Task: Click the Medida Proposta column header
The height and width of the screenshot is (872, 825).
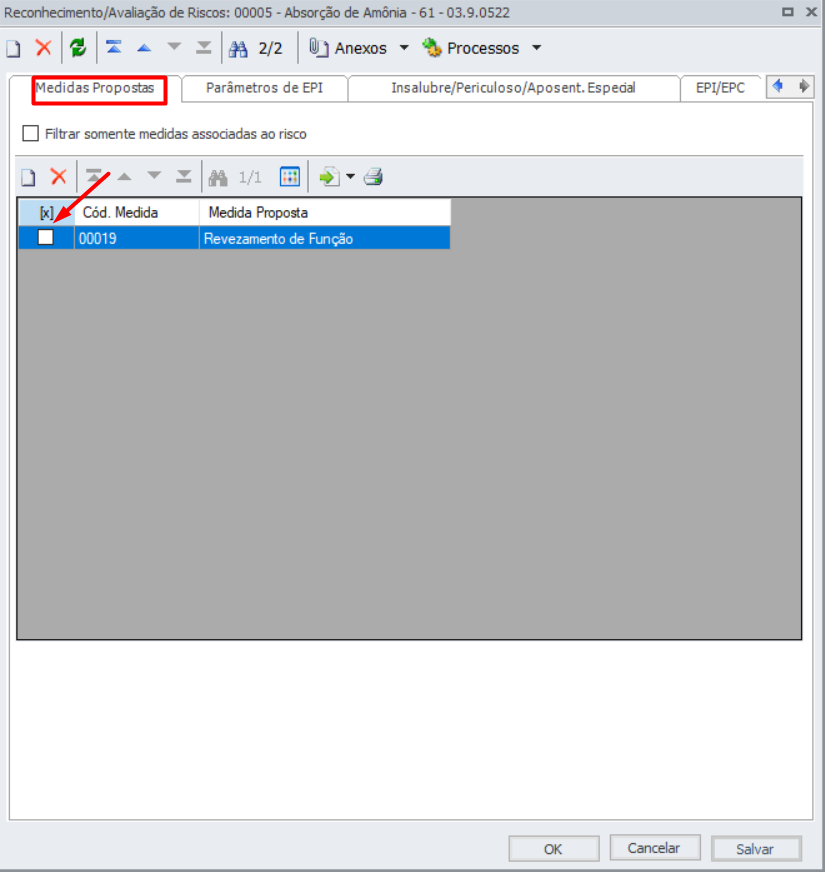Action: pyautogui.click(x=325, y=212)
